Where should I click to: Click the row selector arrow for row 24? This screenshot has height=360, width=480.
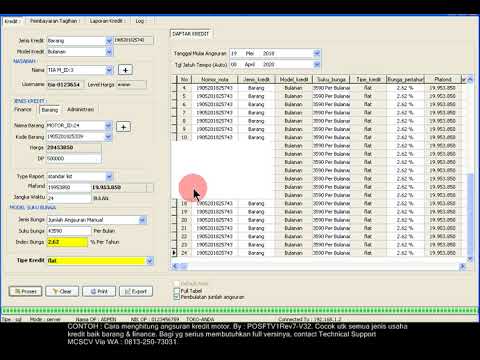coord(174,253)
